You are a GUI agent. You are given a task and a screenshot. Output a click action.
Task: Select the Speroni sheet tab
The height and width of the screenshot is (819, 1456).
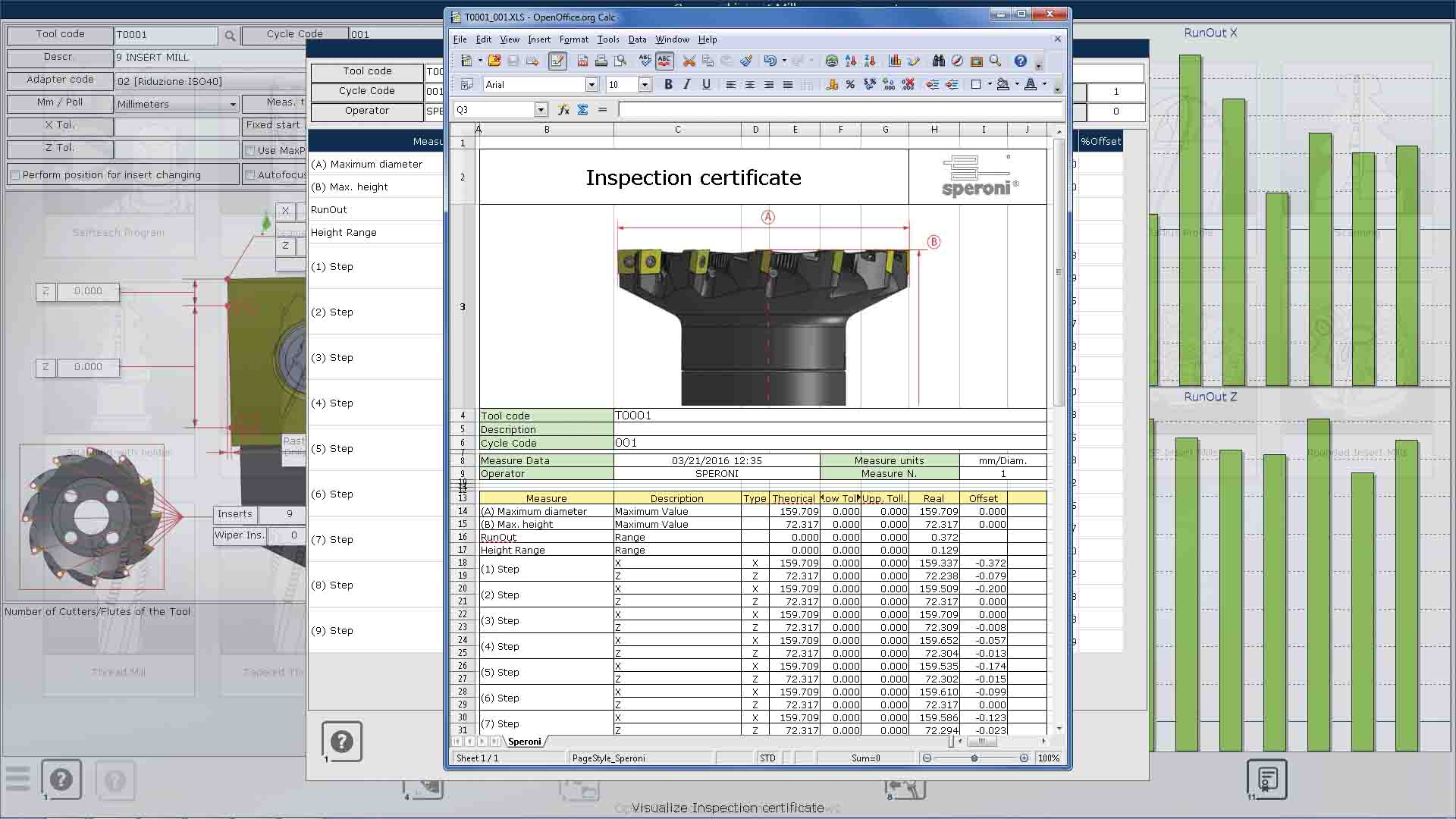[525, 742]
